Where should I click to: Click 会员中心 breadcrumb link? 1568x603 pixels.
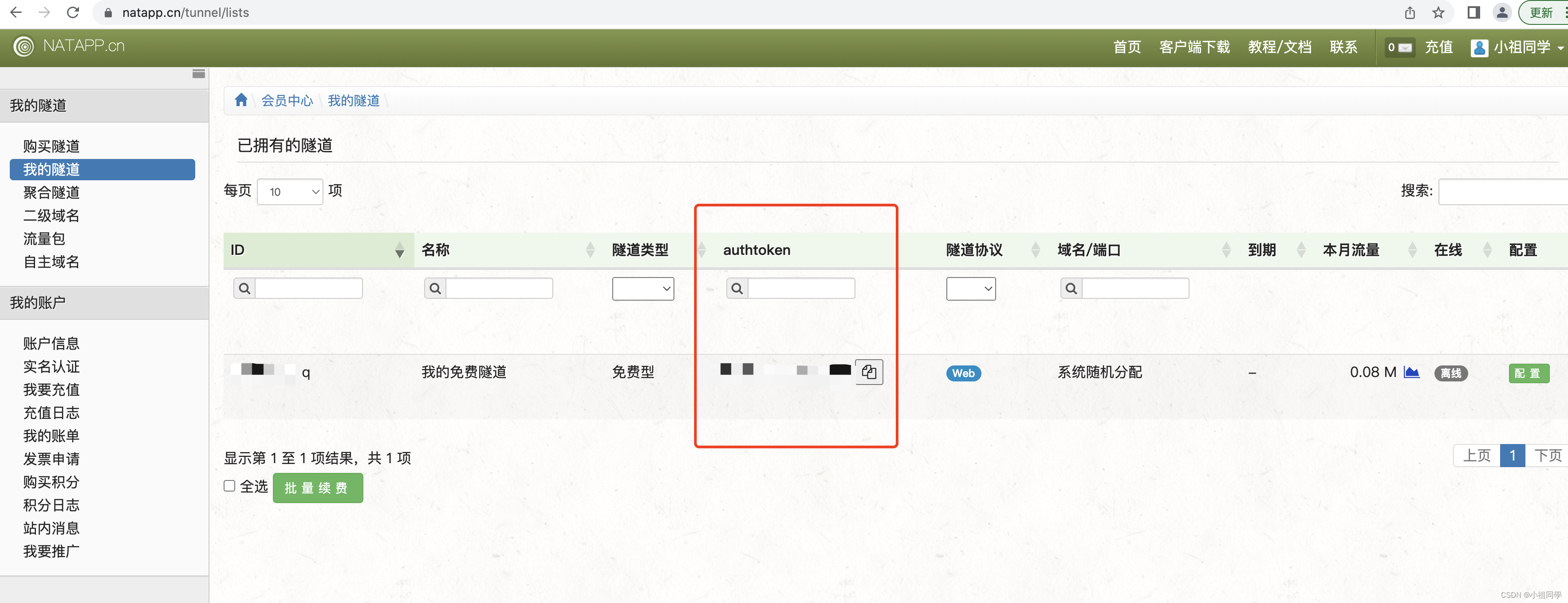point(288,100)
